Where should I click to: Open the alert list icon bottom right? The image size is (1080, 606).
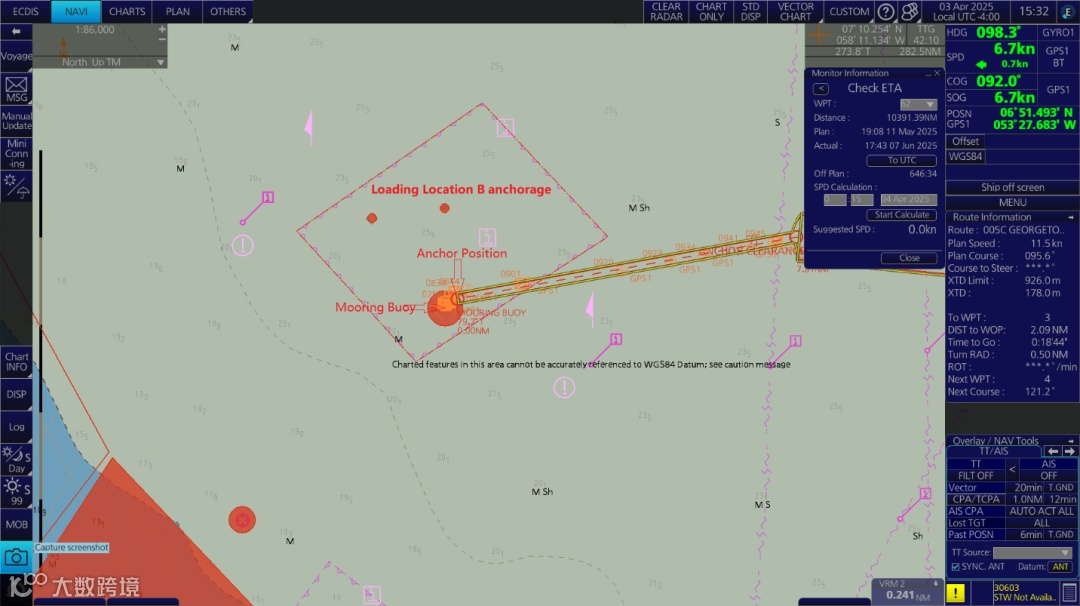(1069, 592)
